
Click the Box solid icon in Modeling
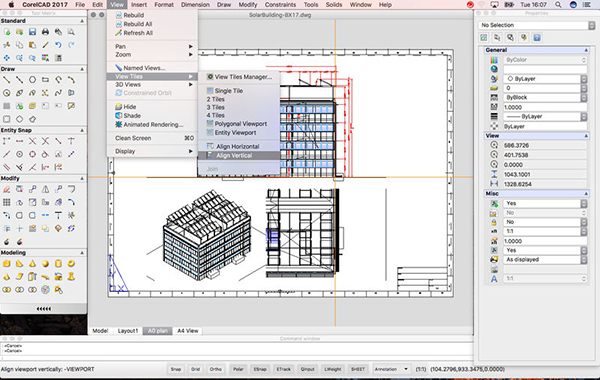tap(7, 264)
